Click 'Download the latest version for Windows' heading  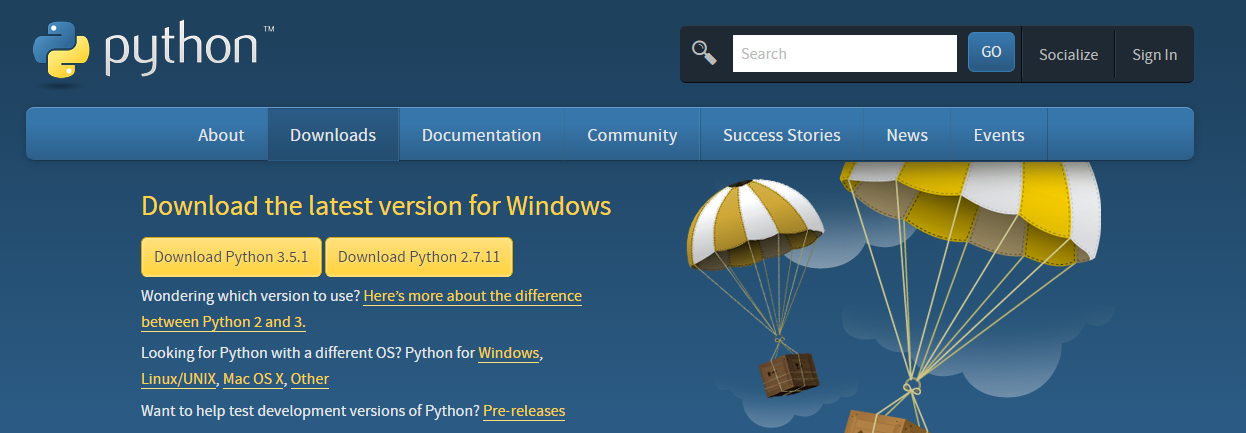tap(376, 207)
